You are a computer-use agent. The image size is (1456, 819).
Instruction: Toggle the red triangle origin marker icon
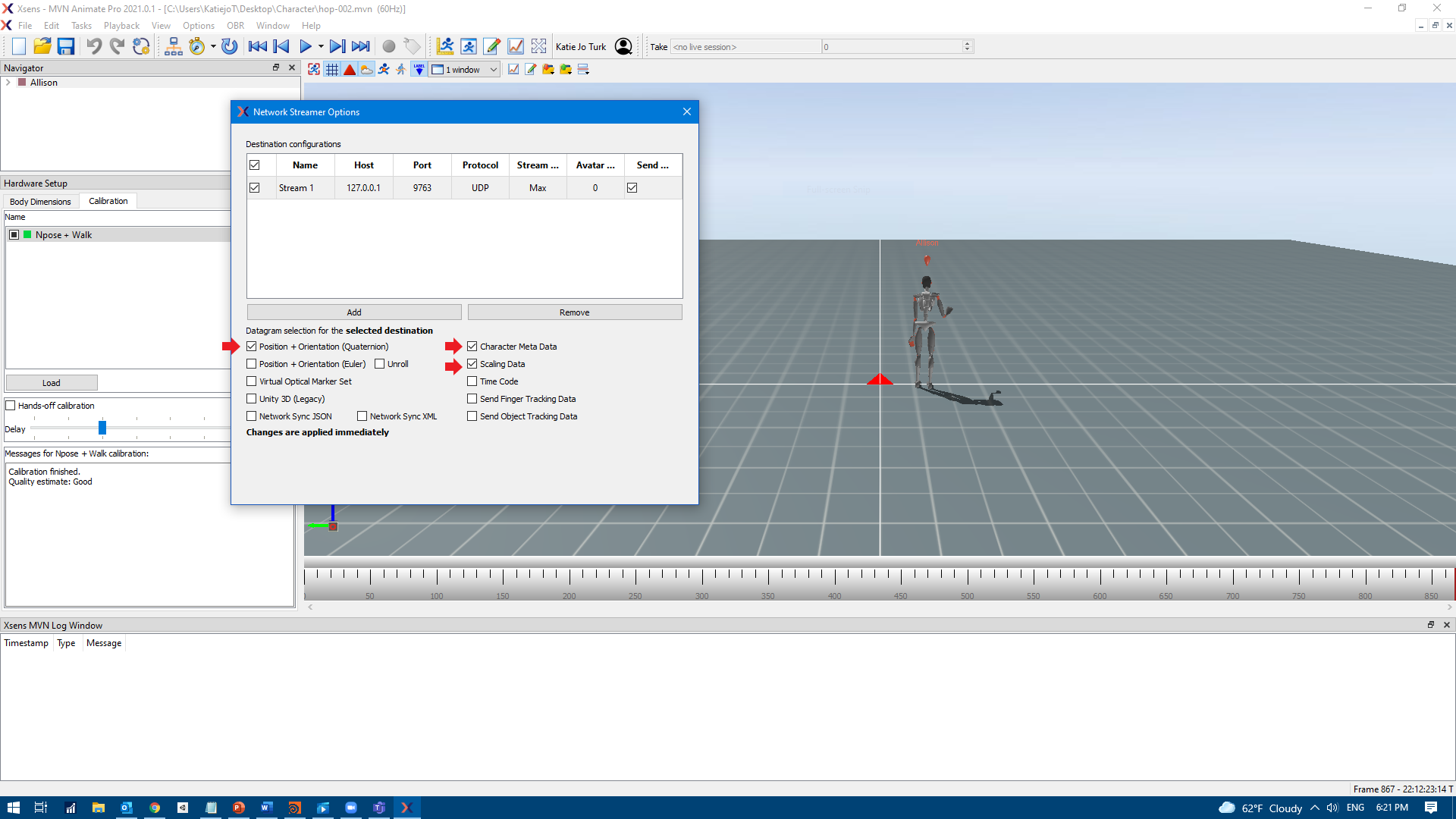pos(350,70)
